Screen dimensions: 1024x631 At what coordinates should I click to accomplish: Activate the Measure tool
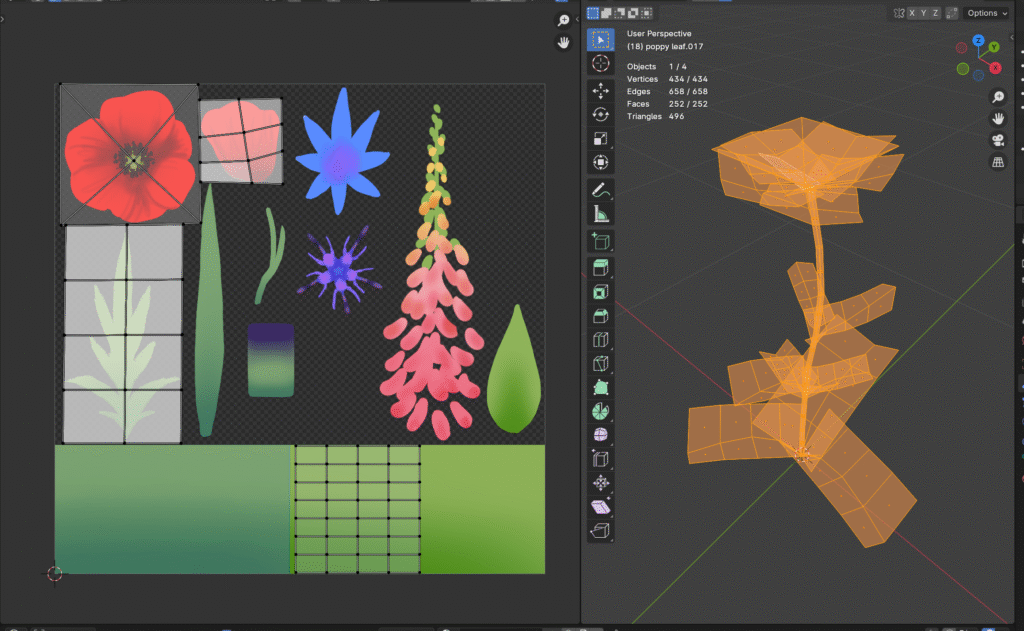pyautogui.click(x=600, y=212)
